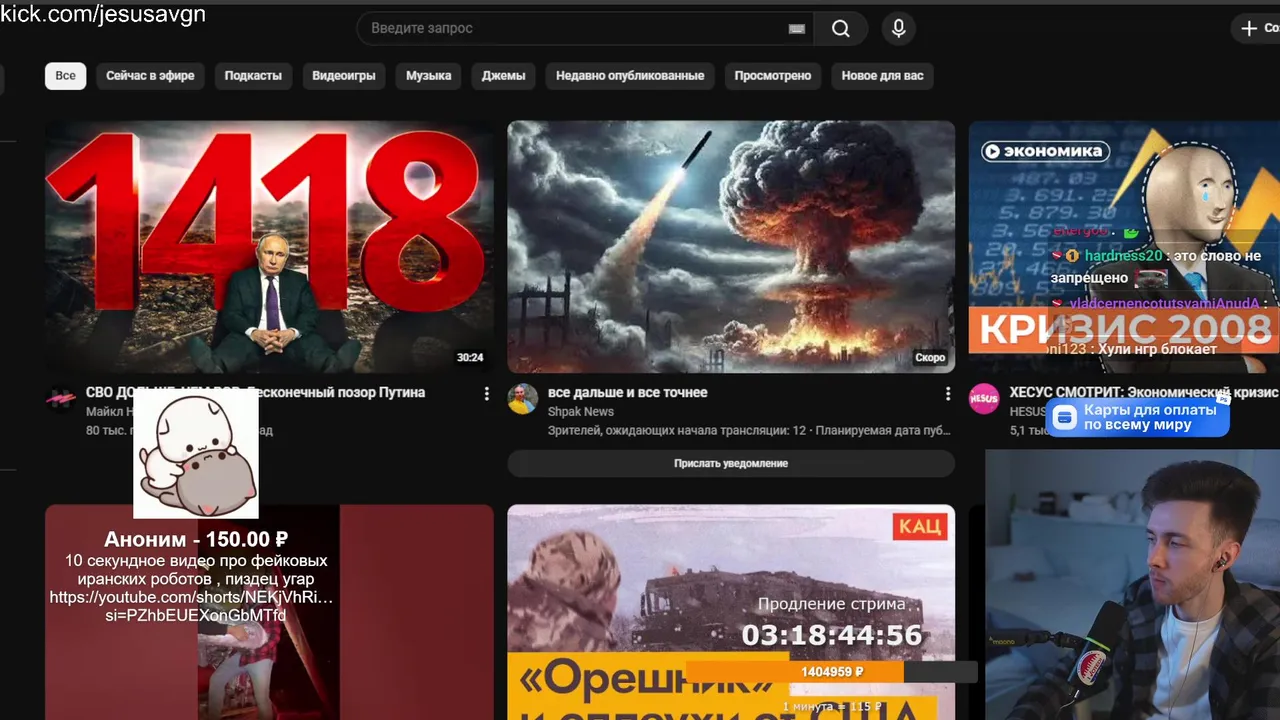Select the 'Просмотрено' filter chip

772,76
